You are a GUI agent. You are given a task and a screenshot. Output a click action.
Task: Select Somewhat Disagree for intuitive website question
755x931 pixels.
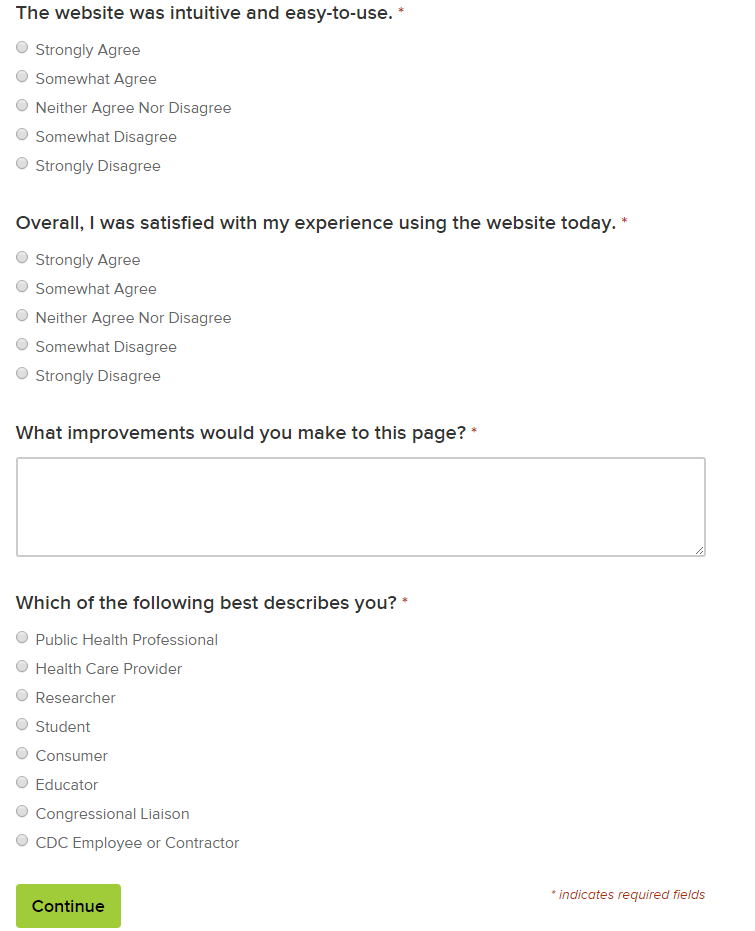click(x=22, y=135)
